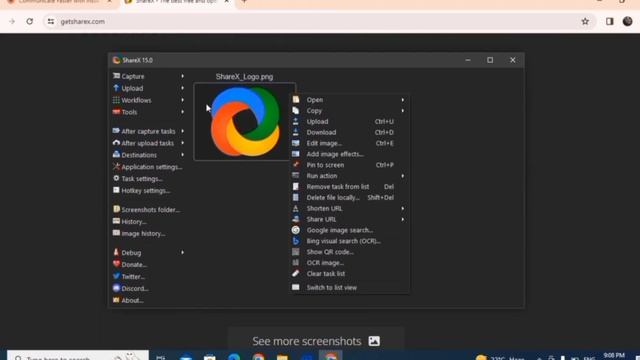Bookmark this page with star icon
The height and width of the screenshot is (360, 640).
coord(585,21)
